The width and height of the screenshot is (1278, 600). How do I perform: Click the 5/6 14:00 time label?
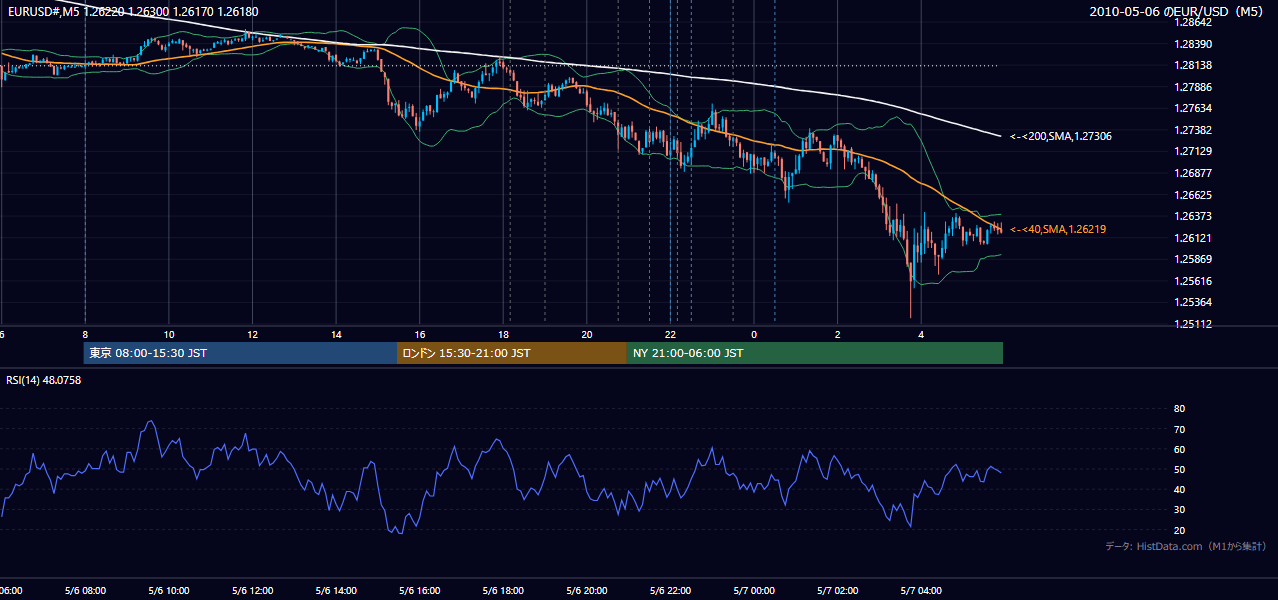tap(336, 590)
